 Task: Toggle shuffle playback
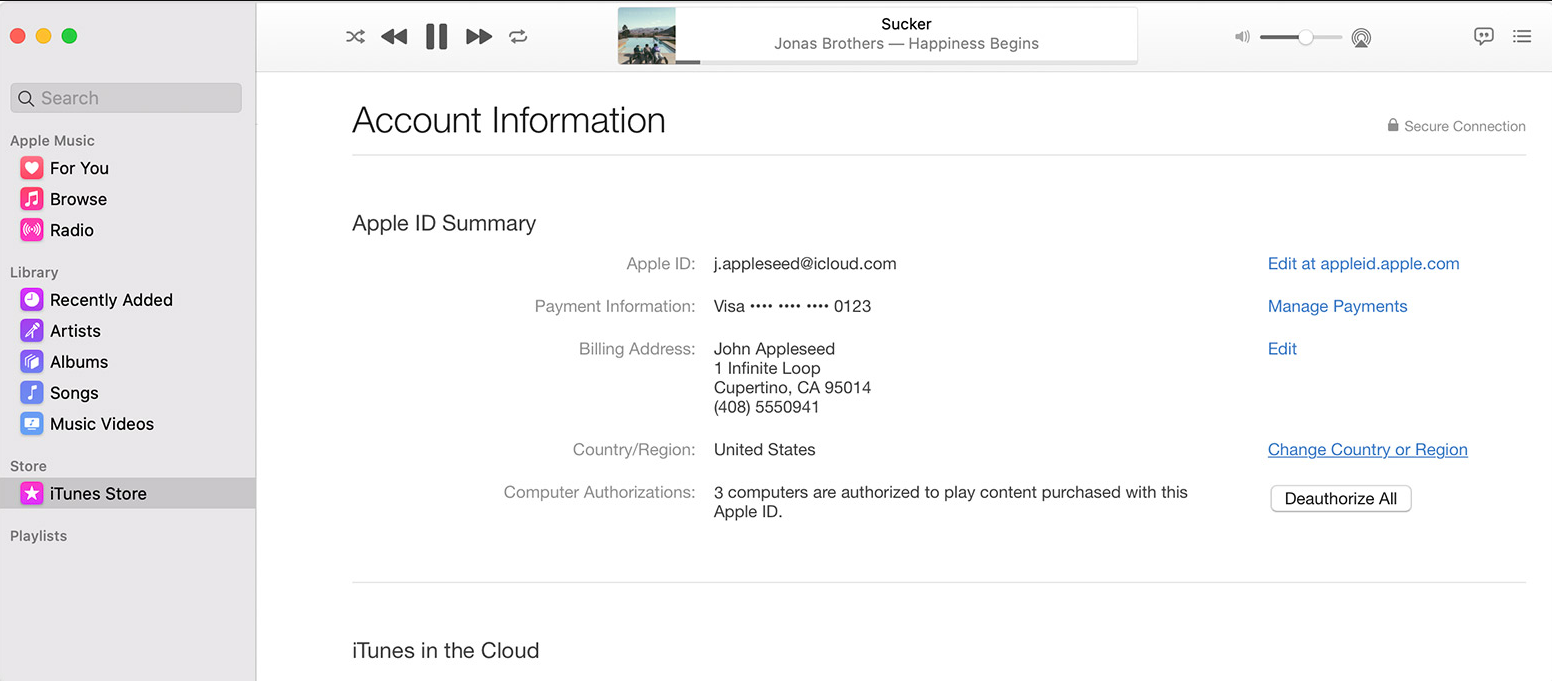[x=355, y=37]
